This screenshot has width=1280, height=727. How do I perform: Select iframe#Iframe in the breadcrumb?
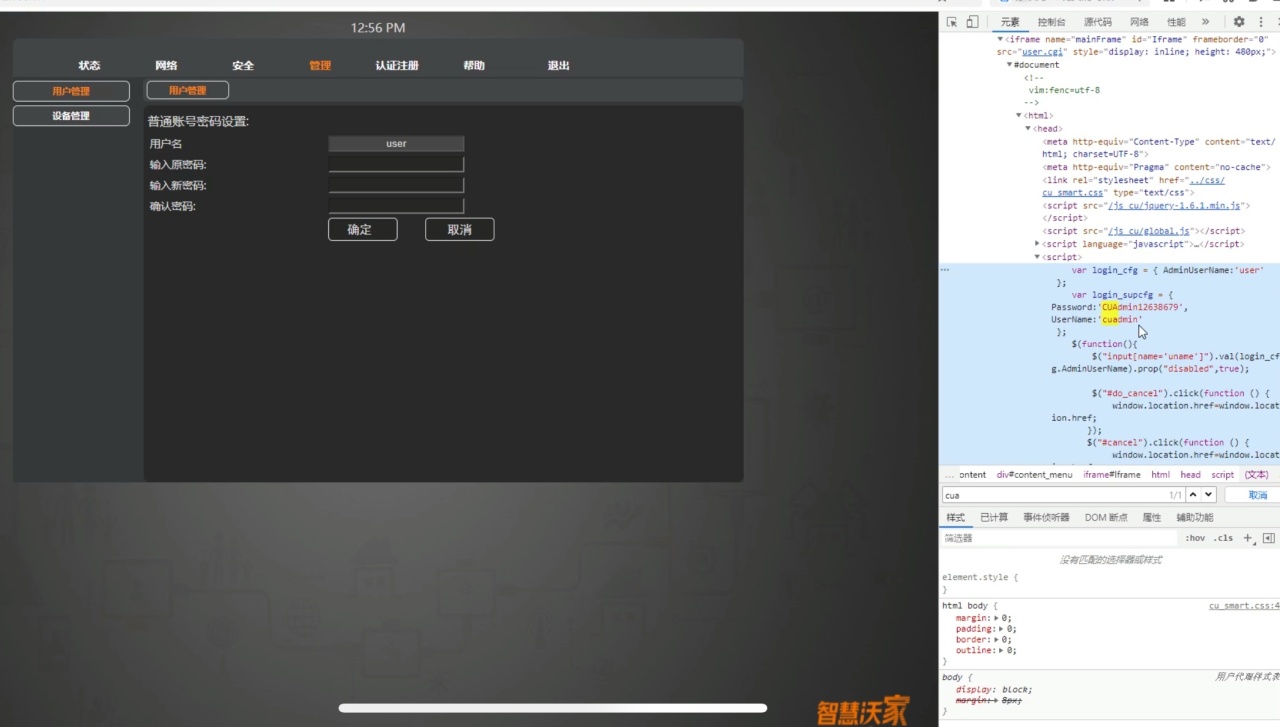pyautogui.click(x=1112, y=475)
